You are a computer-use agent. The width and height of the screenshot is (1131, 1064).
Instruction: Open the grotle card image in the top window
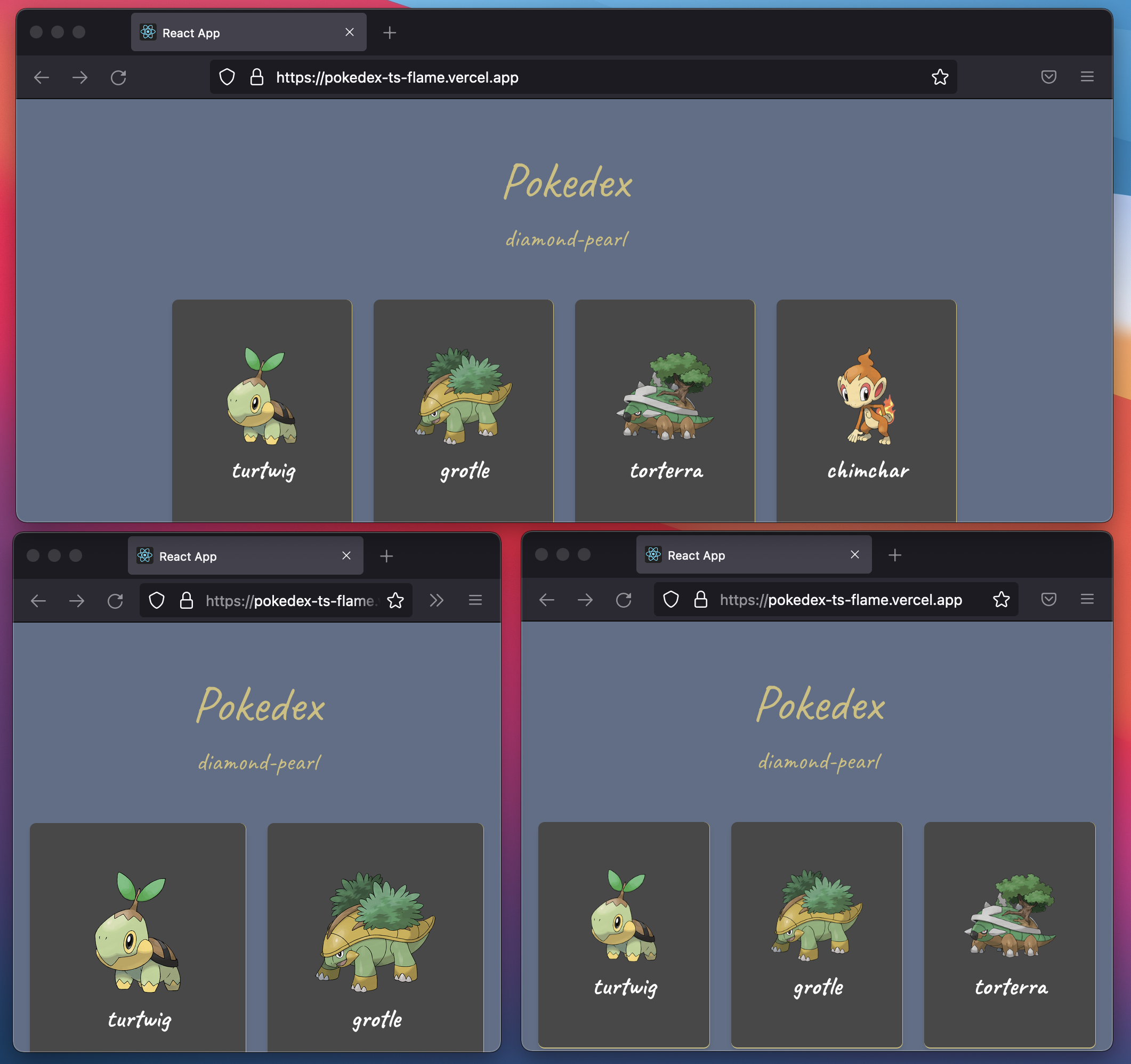(x=464, y=396)
